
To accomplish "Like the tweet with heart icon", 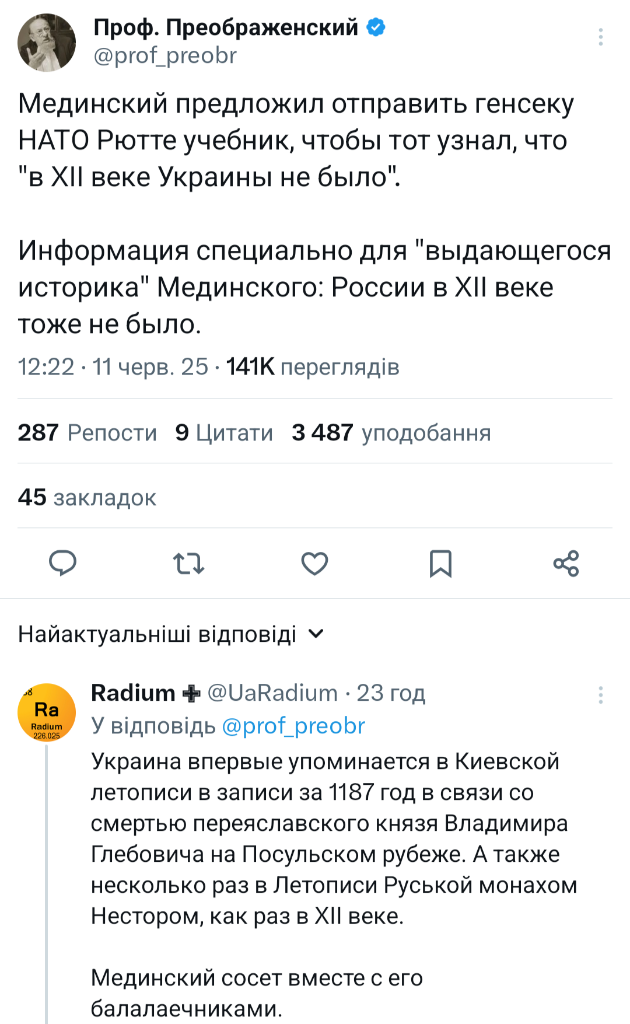I will coord(315,563).
